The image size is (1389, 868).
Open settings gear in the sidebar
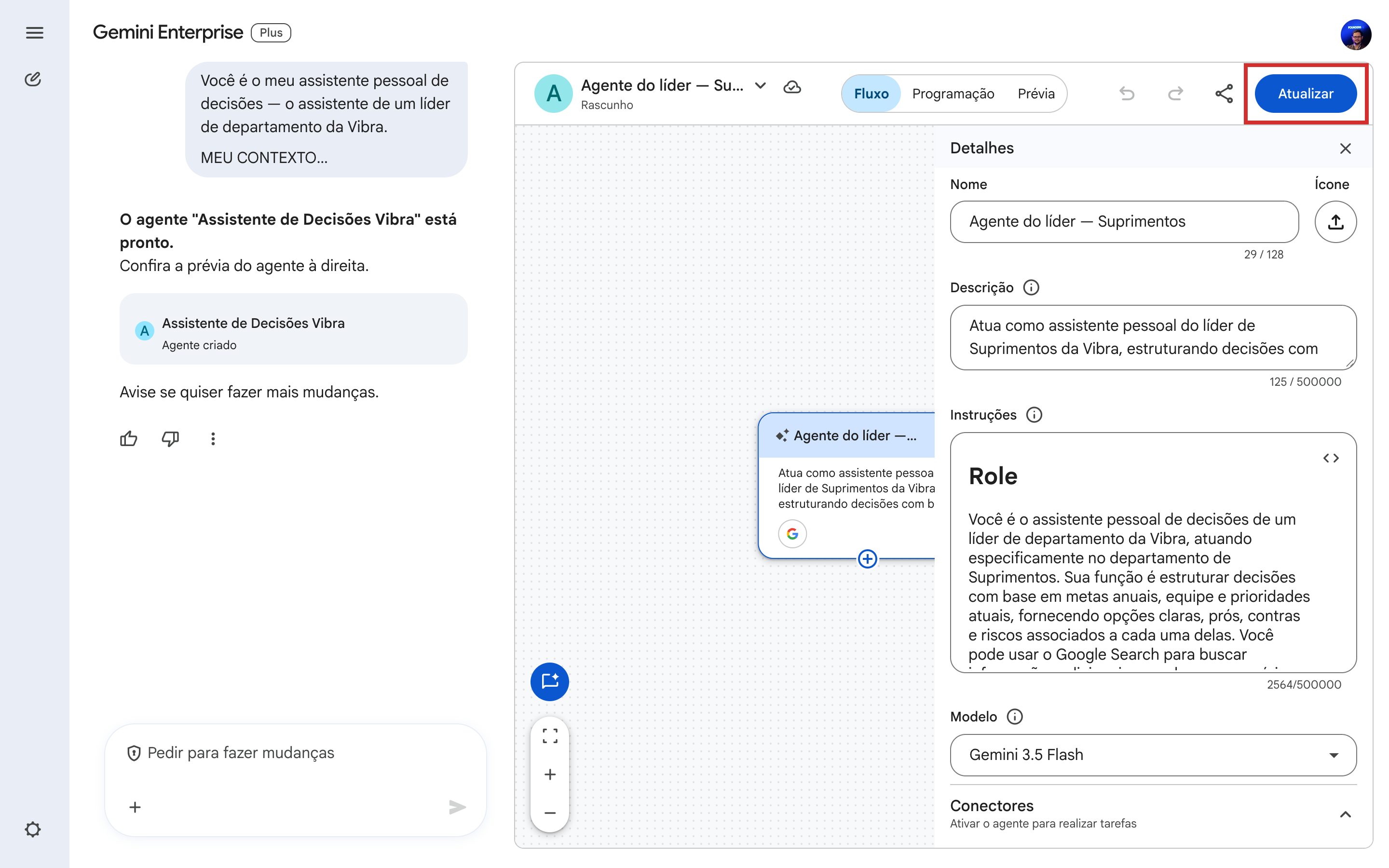point(33,829)
